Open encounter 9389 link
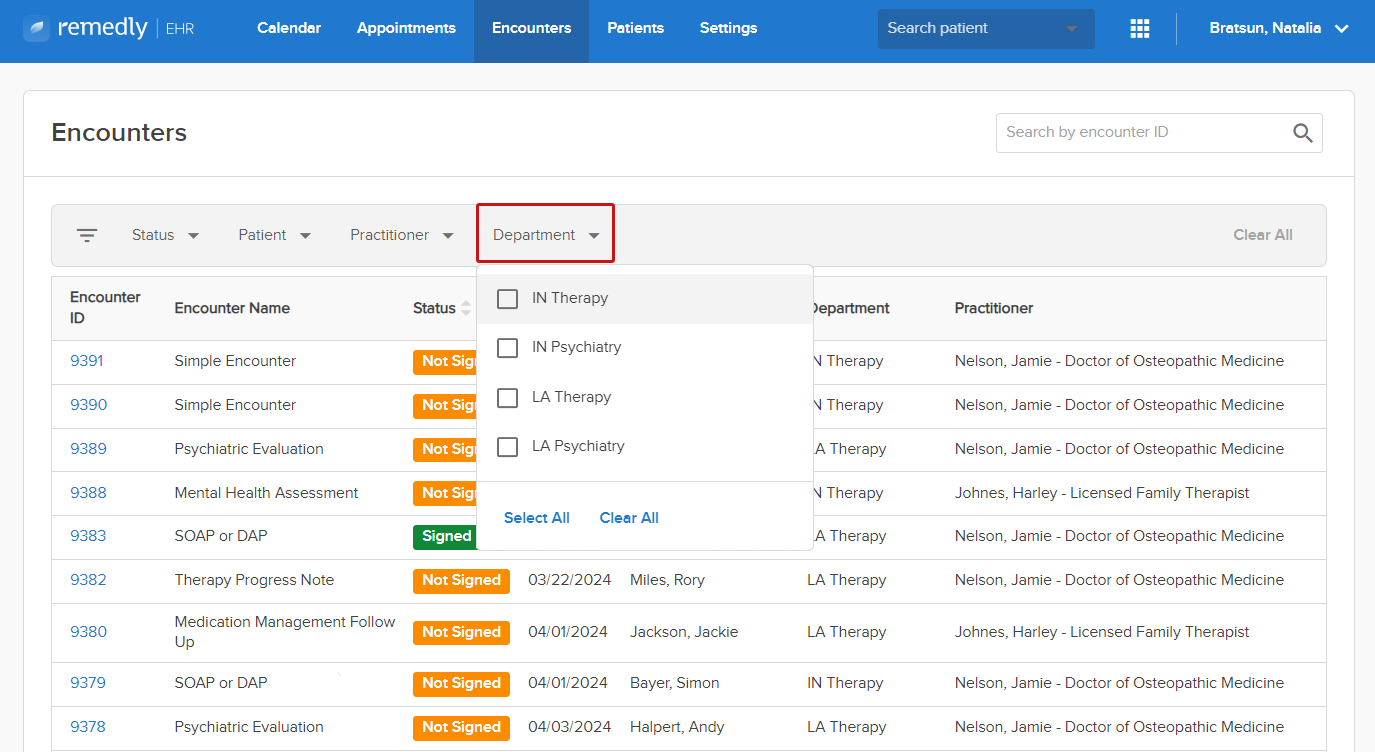The height and width of the screenshot is (752, 1375). coord(88,449)
